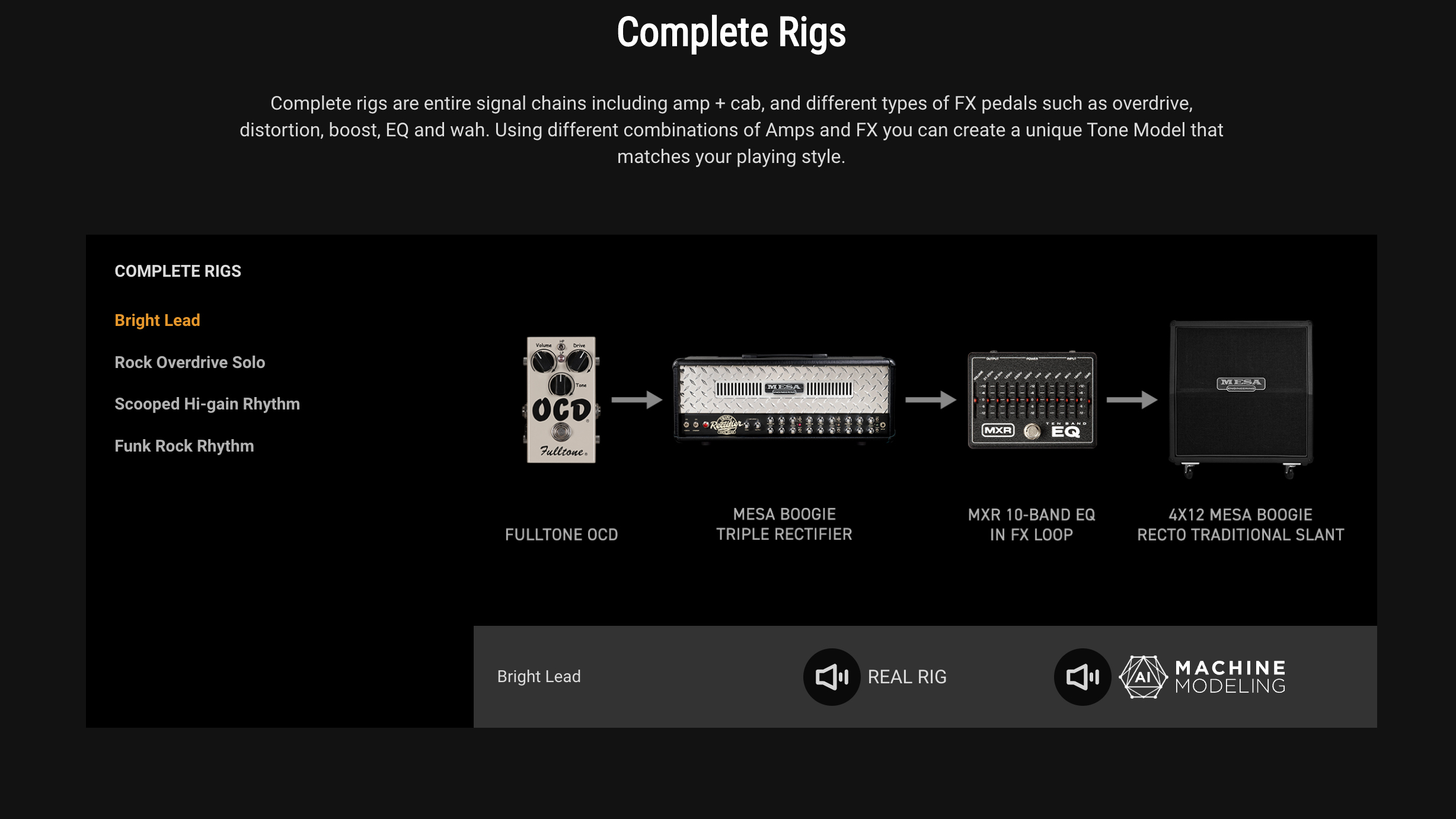Click the 4X12 MESA BOOGIE RECTO TRADITIONAL SLANT caption
This screenshot has height=819, width=1456.
1240,524
